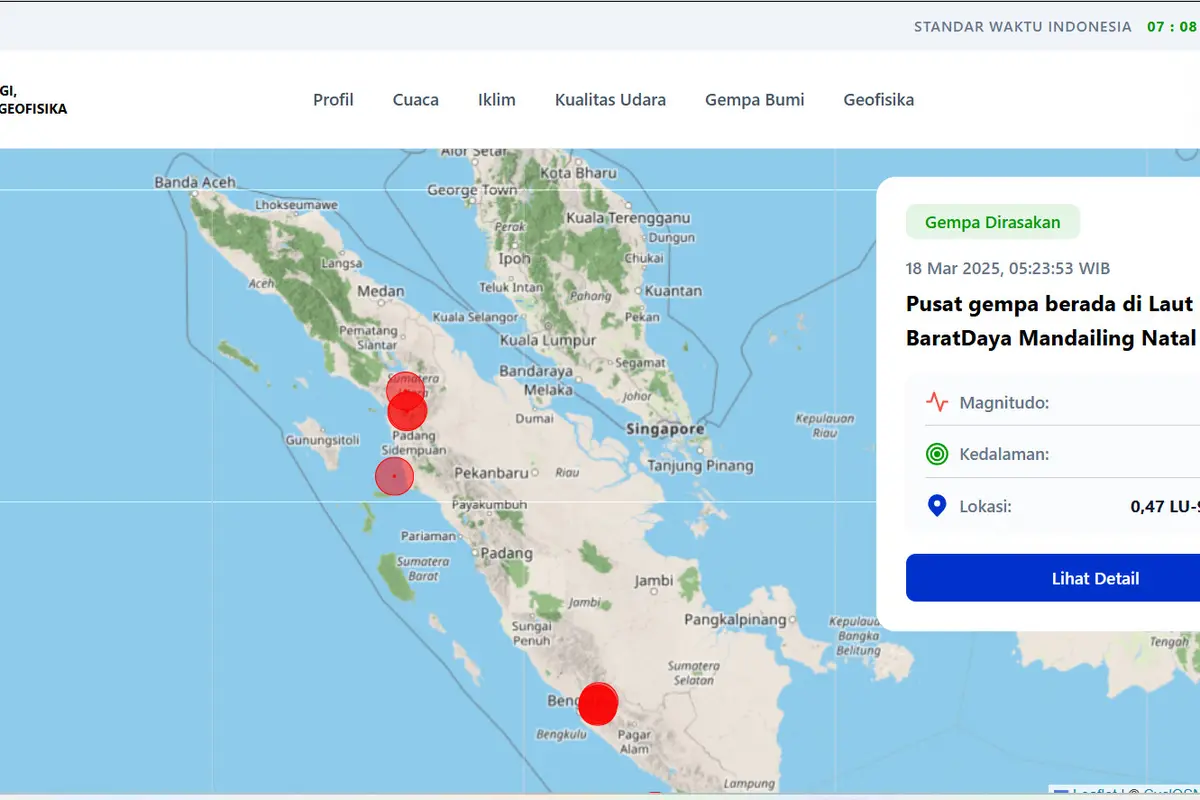Open the Cuaca menu
This screenshot has width=1200, height=800.
coord(416,100)
